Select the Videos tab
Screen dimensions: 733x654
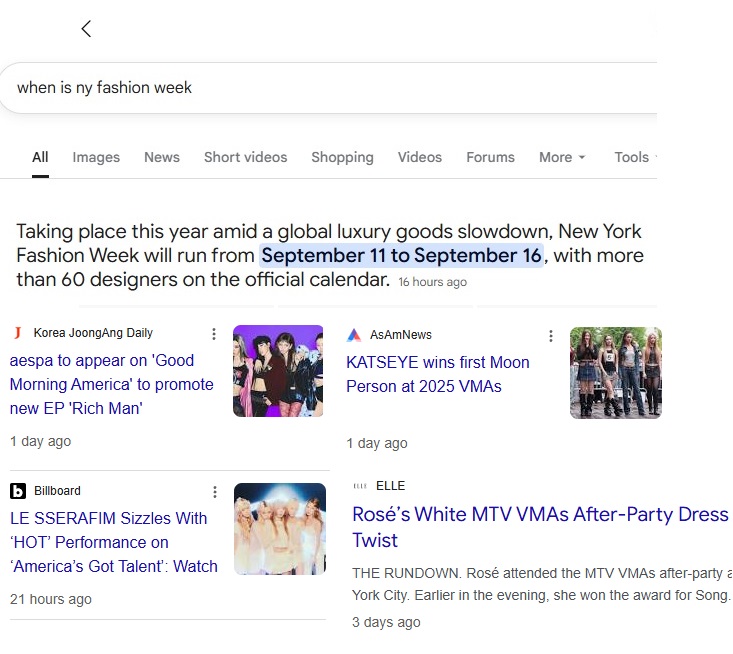[x=420, y=157]
